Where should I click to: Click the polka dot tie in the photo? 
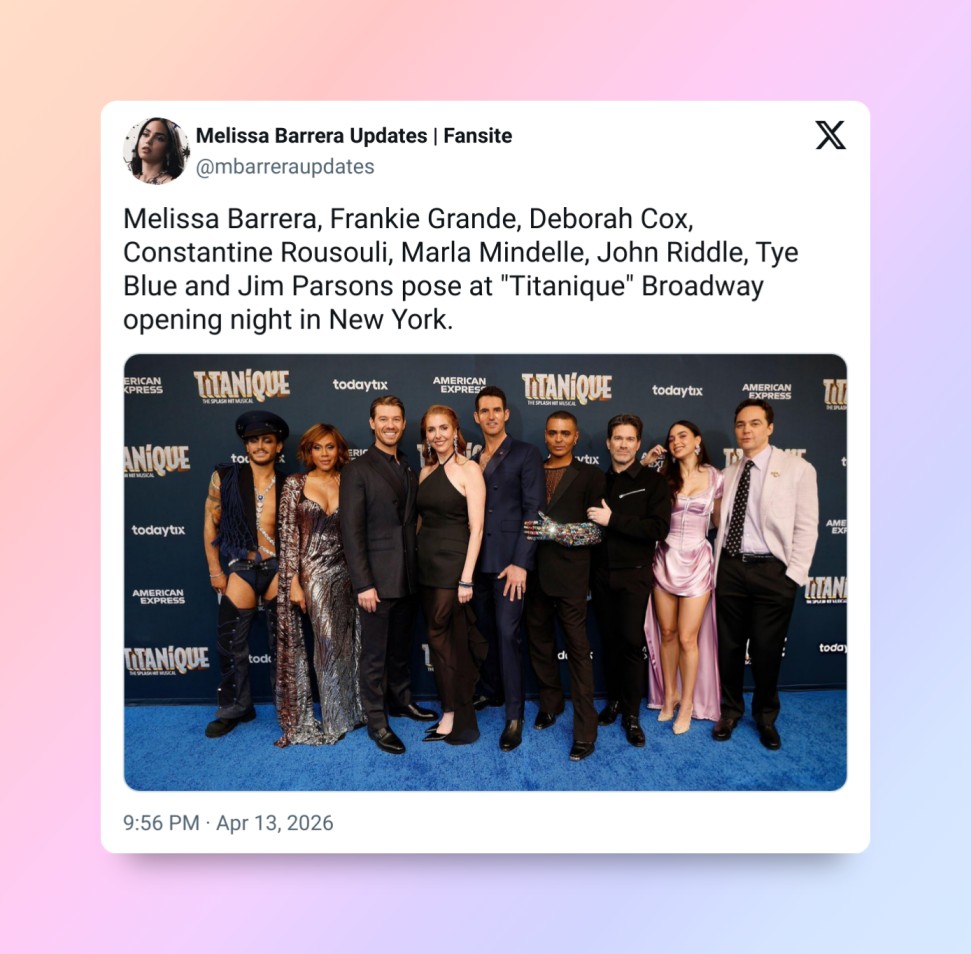739,508
